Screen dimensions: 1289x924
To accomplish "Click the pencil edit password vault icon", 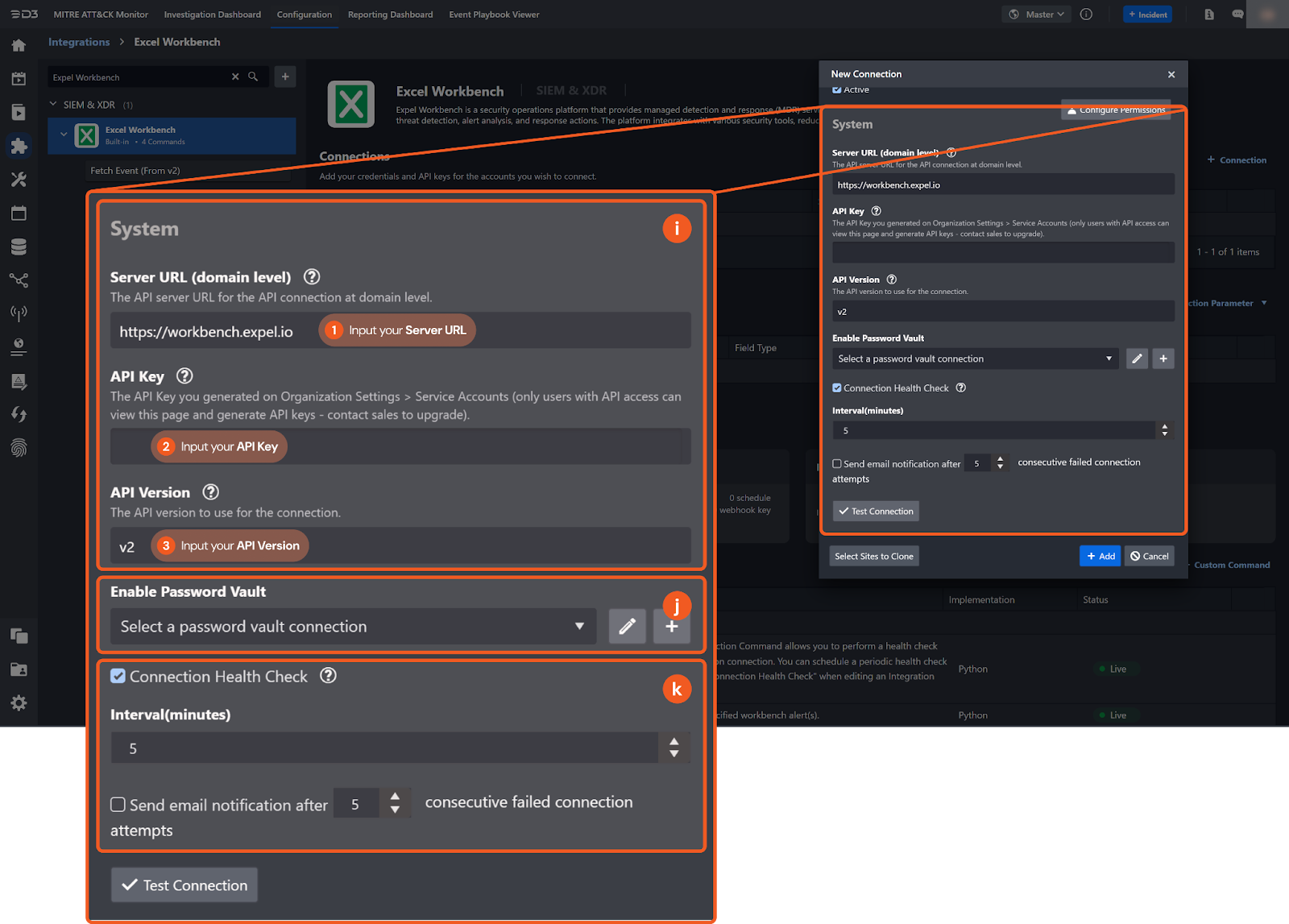I will tap(1137, 358).
